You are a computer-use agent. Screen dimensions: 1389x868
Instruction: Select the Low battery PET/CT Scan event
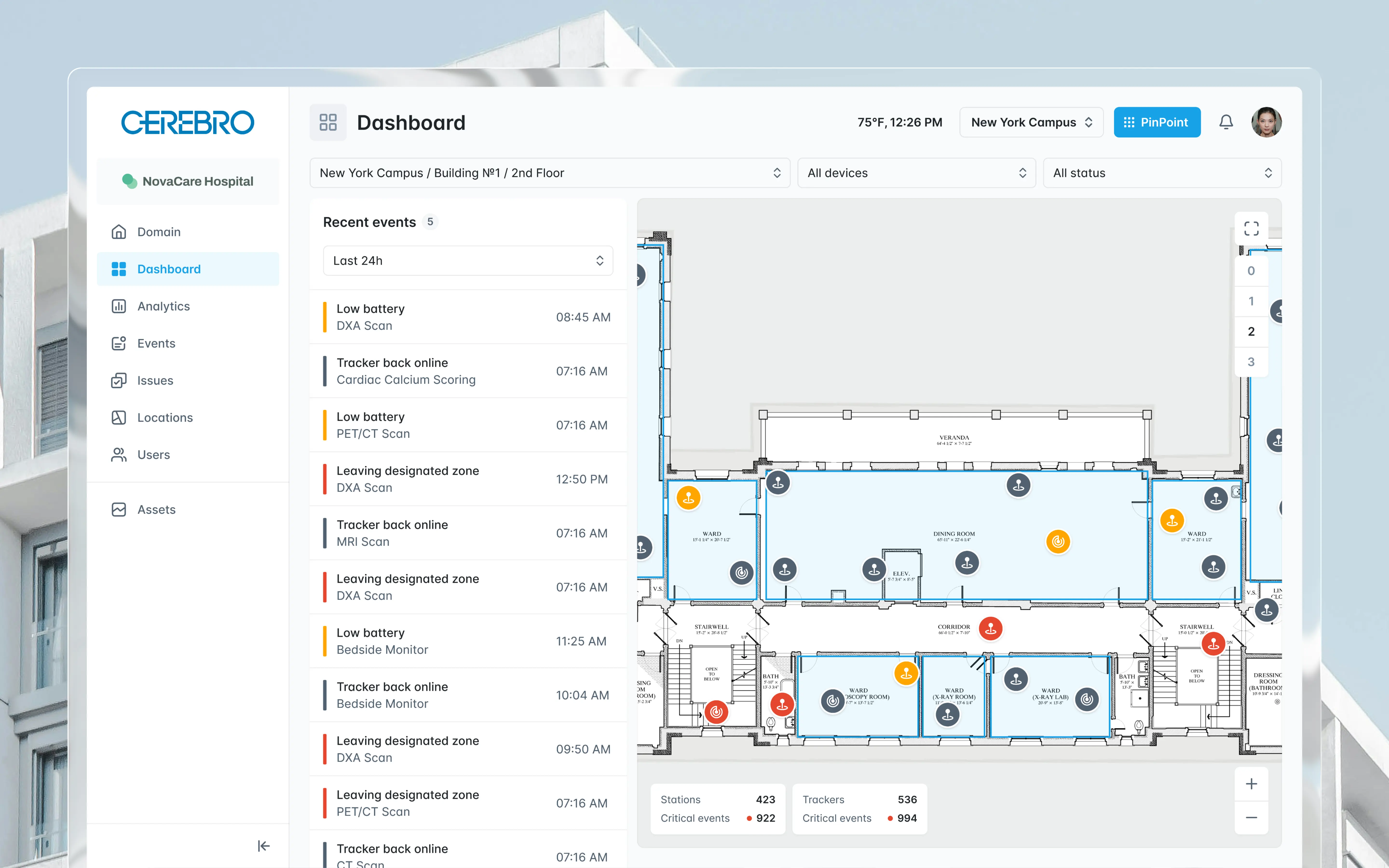(x=468, y=425)
